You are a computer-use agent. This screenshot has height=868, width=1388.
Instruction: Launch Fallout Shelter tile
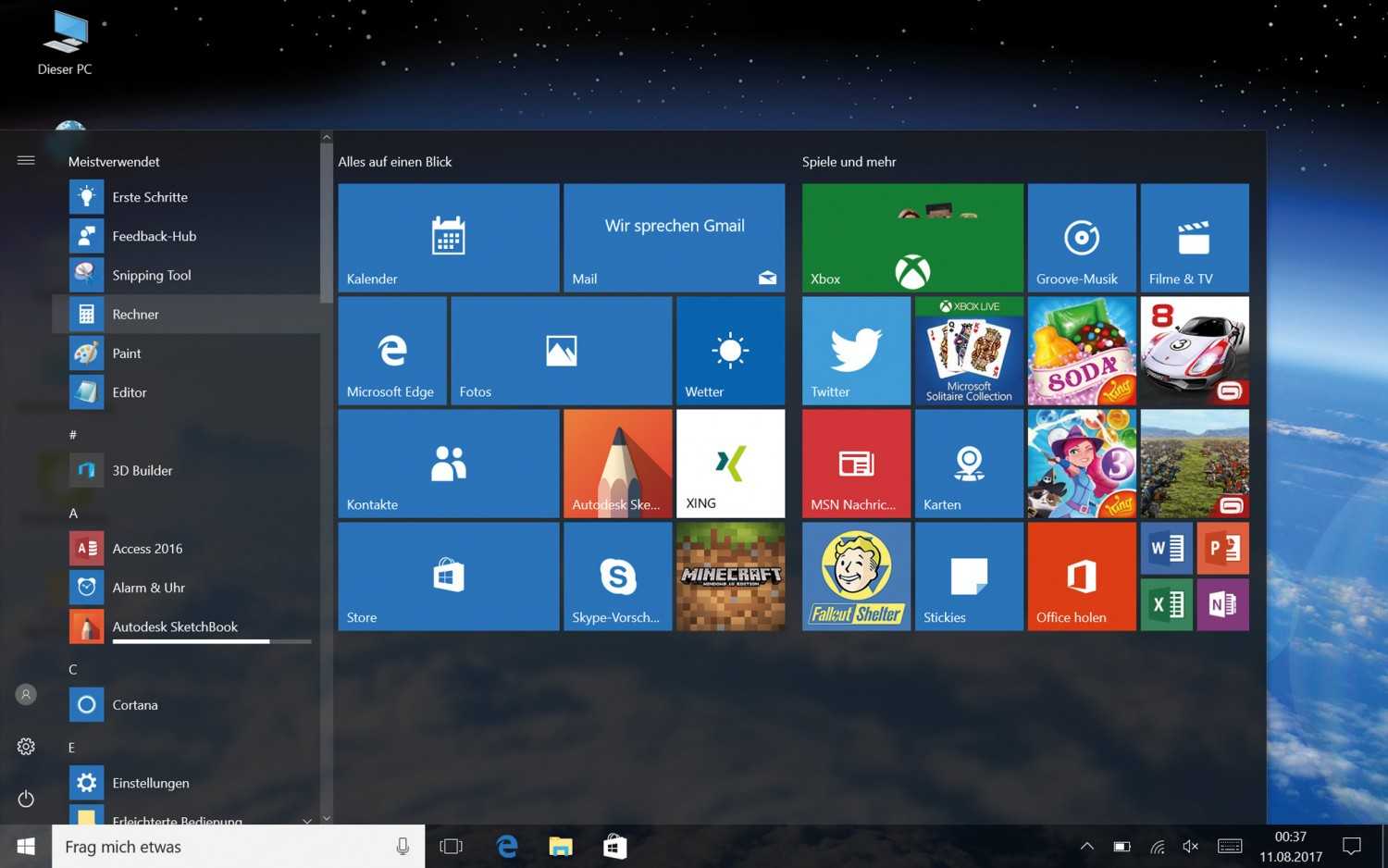click(856, 577)
